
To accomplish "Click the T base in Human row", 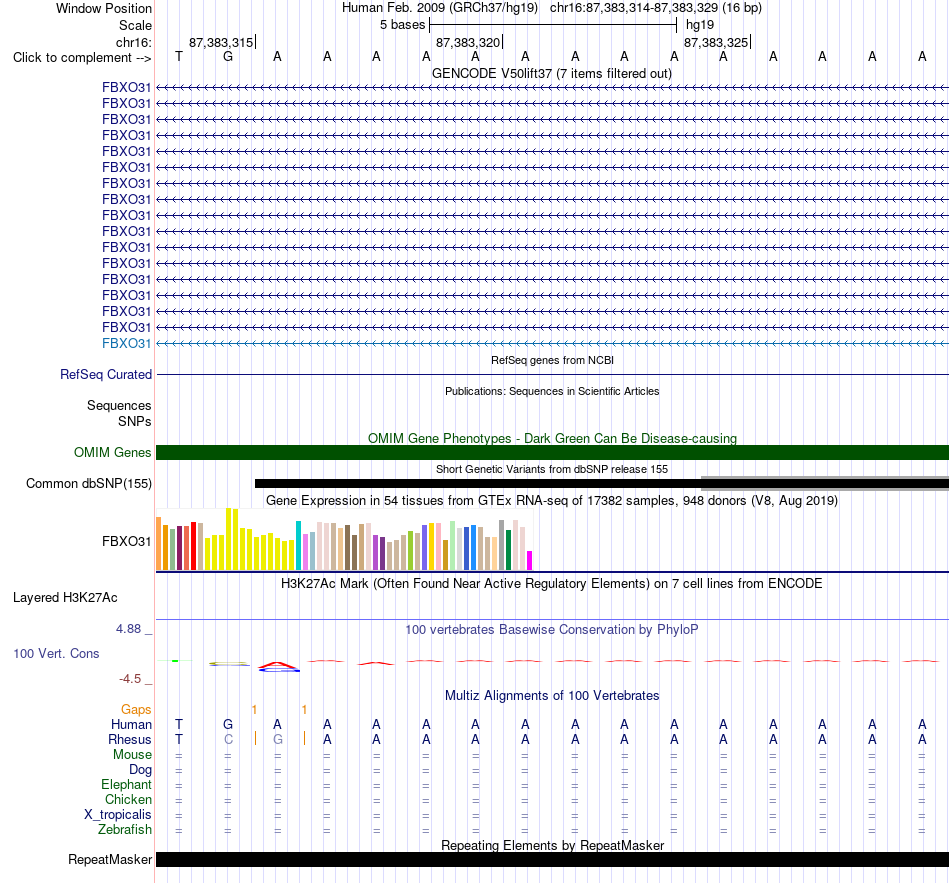I will (179, 724).
